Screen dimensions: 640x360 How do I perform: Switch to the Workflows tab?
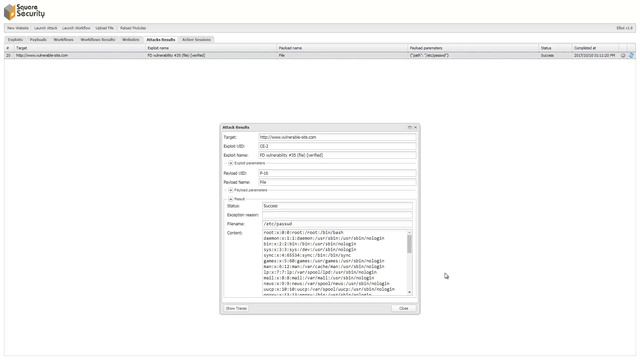pyautogui.click(x=64, y=40)
